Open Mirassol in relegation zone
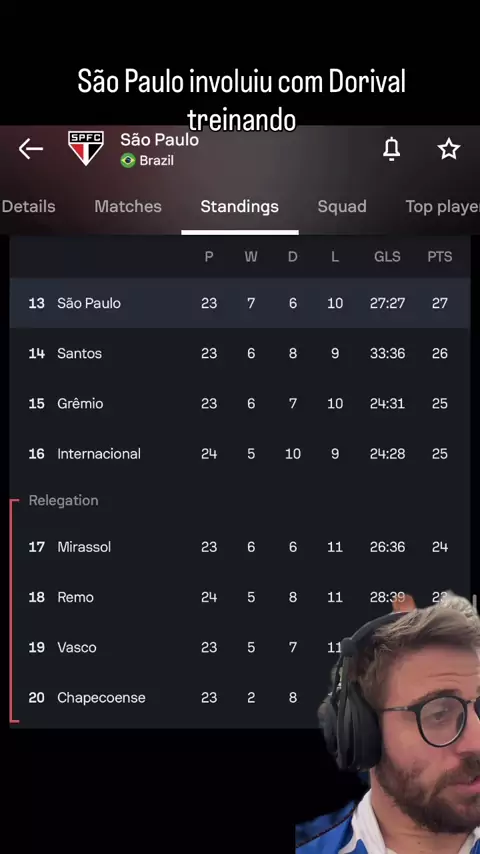 coord(240,547)
